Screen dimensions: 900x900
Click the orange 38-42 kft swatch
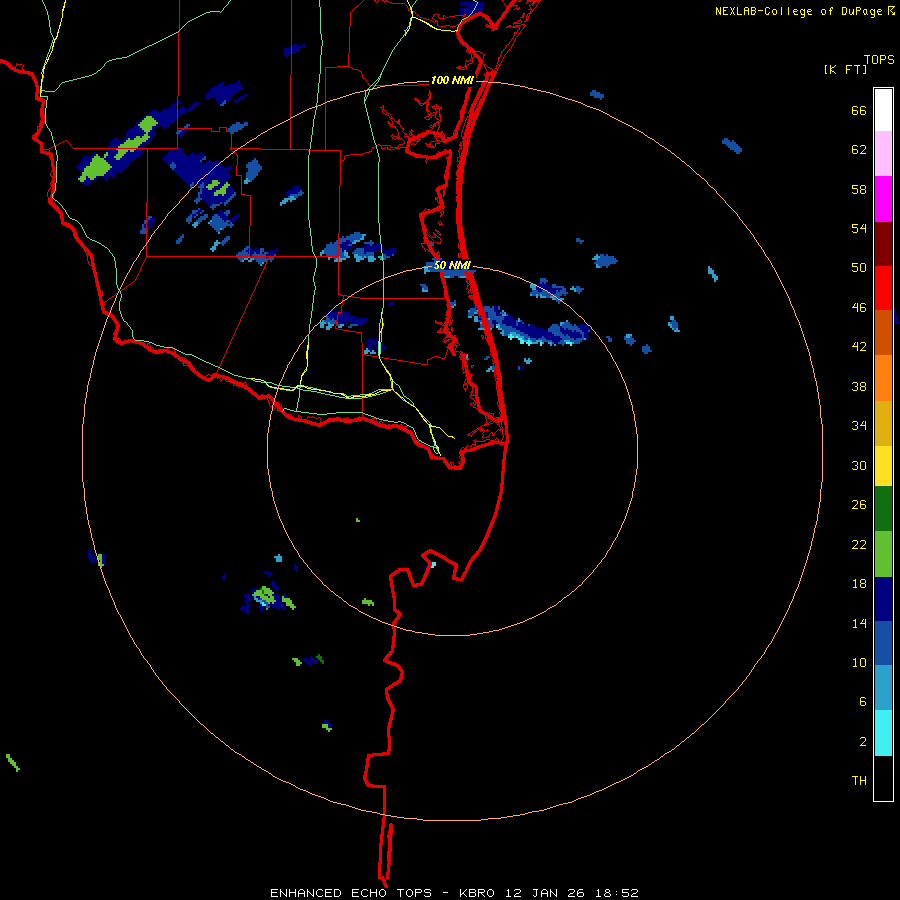tap(883, 378)
